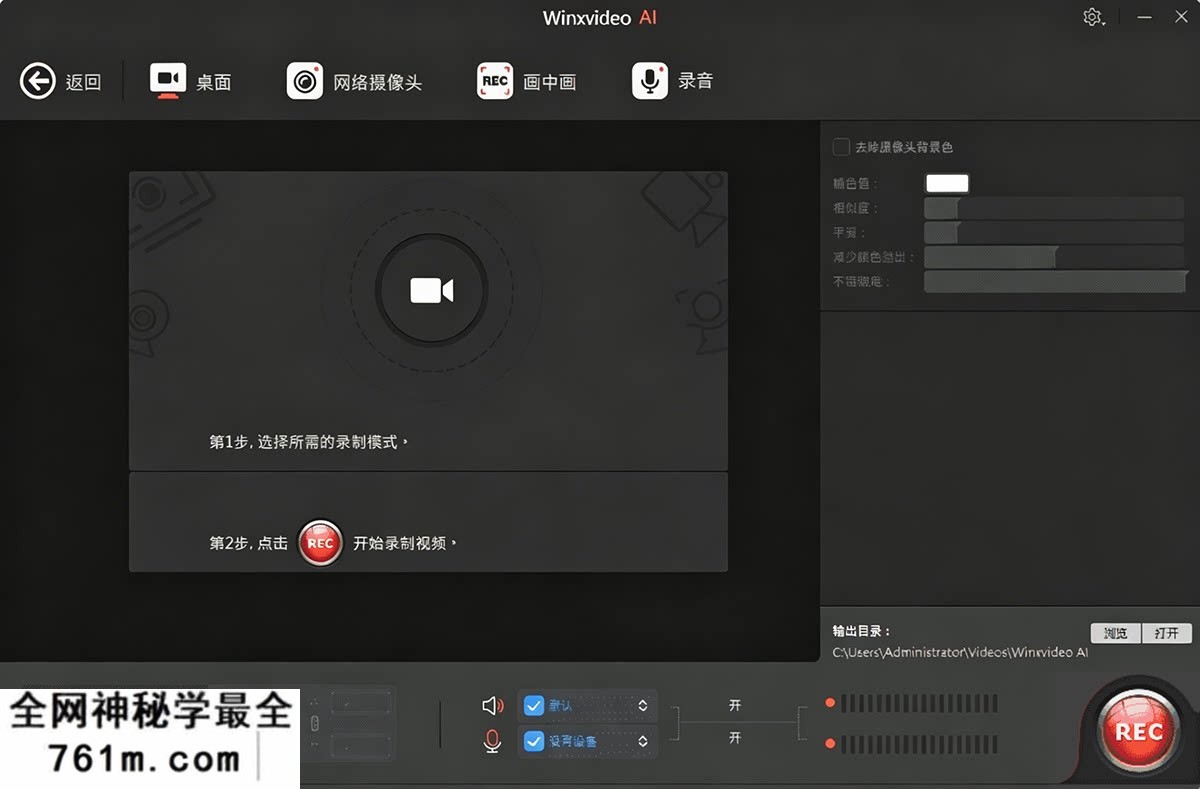Open the white key color swatch
This screenshot has width=1200, height=789.
(947, 183)
